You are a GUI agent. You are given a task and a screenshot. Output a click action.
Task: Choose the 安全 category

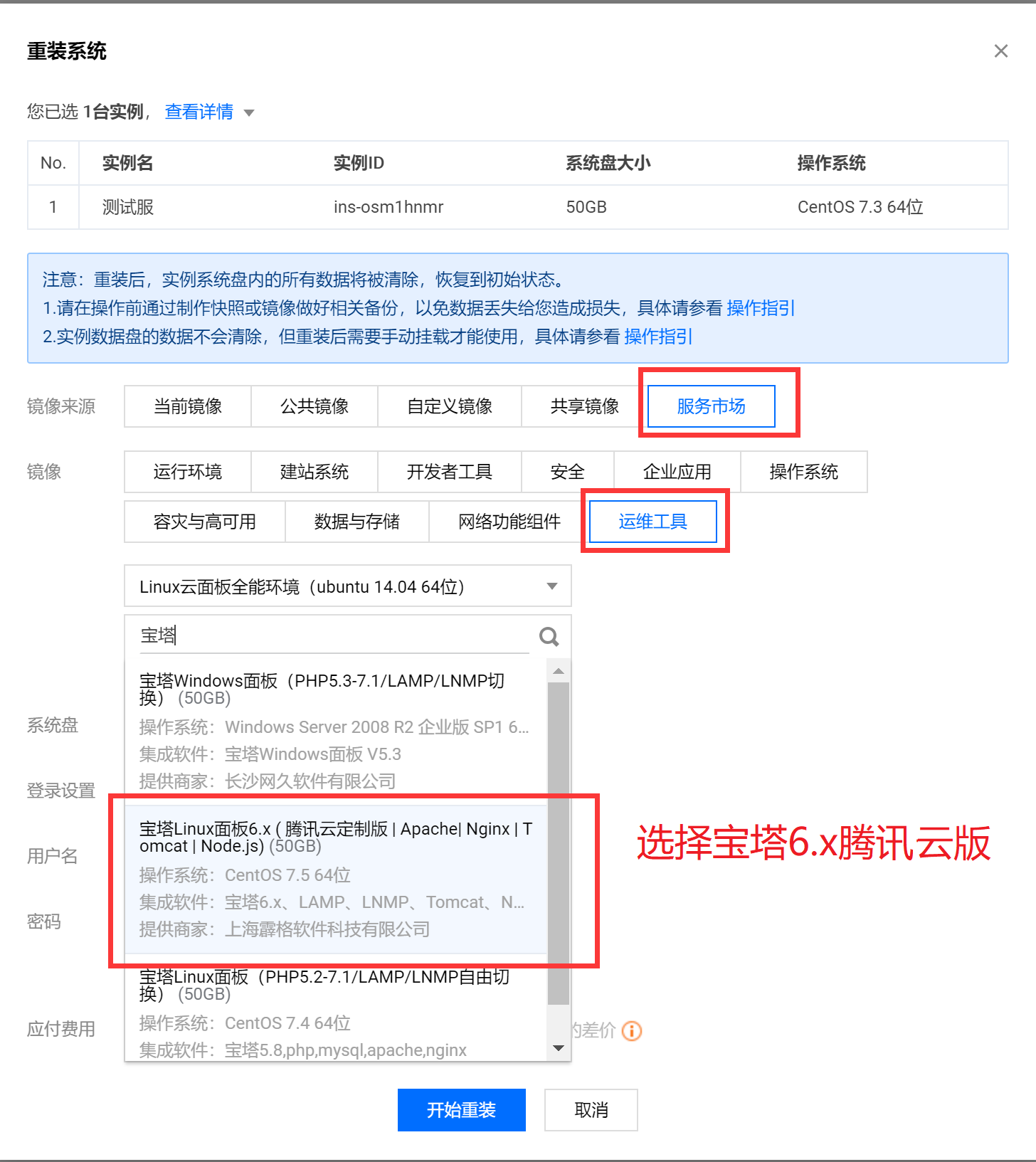click(x=568, y=472)
